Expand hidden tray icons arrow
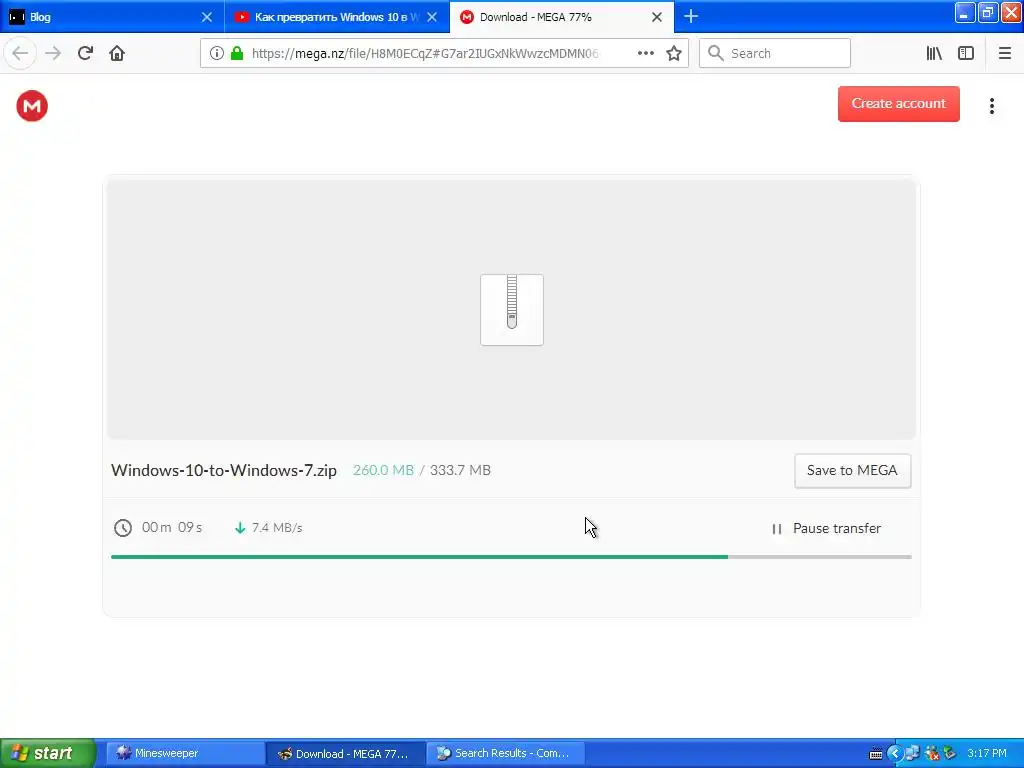The height and width of the screenshot is (768, 1024). pos(894,754)
